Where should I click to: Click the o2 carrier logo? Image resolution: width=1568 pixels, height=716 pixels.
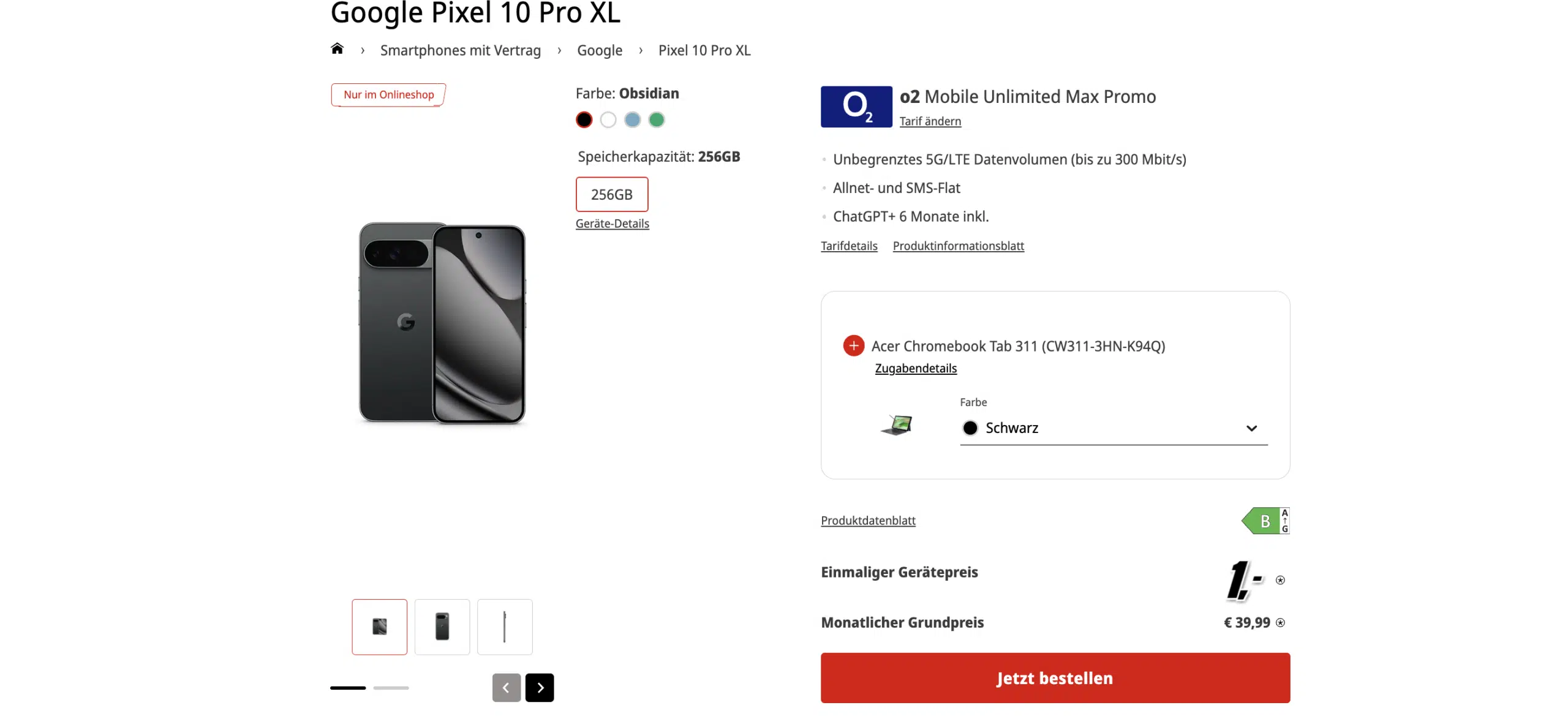point(856,107)
